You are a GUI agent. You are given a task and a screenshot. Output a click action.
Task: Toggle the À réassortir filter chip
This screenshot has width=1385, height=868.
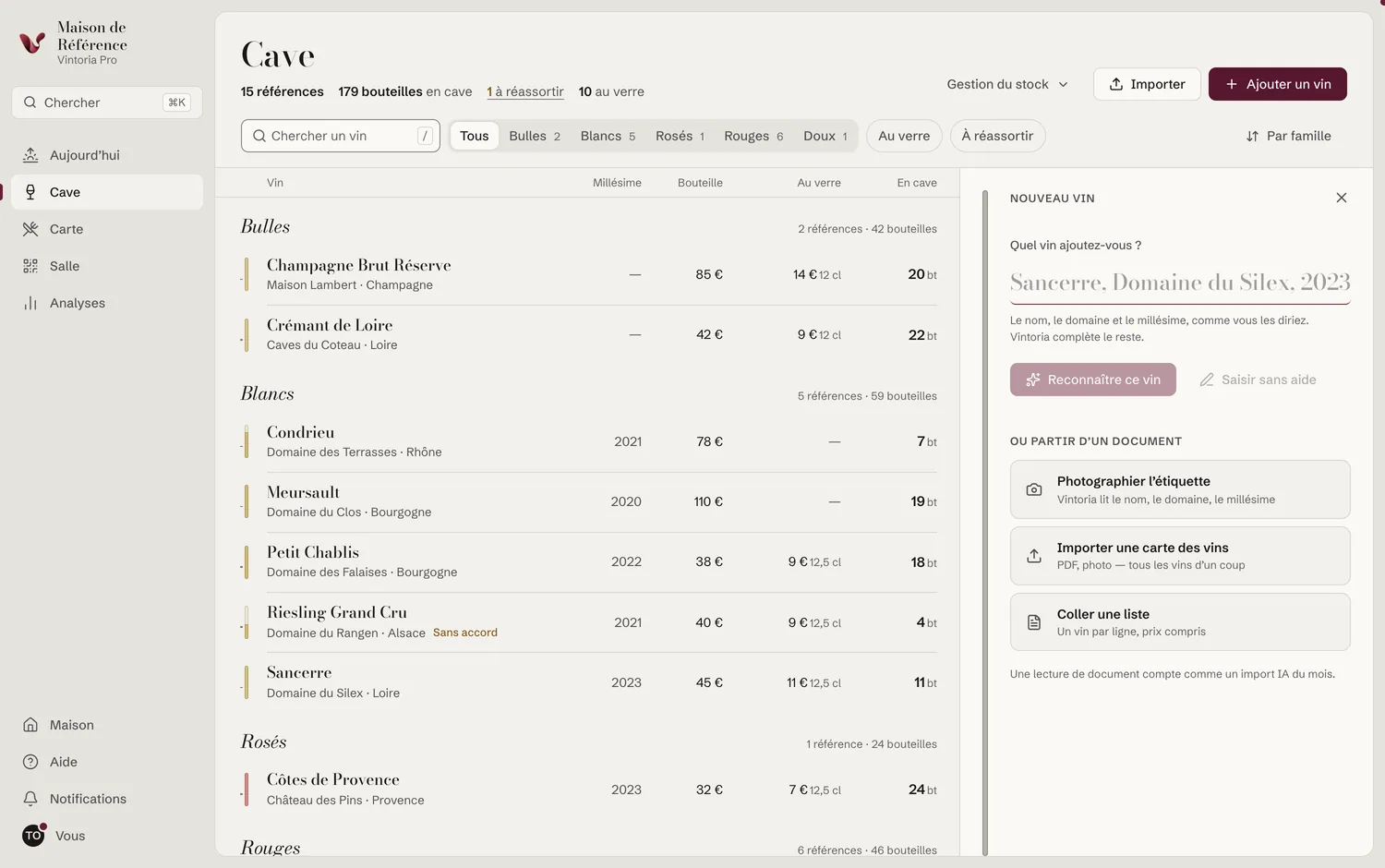[997, 136]
